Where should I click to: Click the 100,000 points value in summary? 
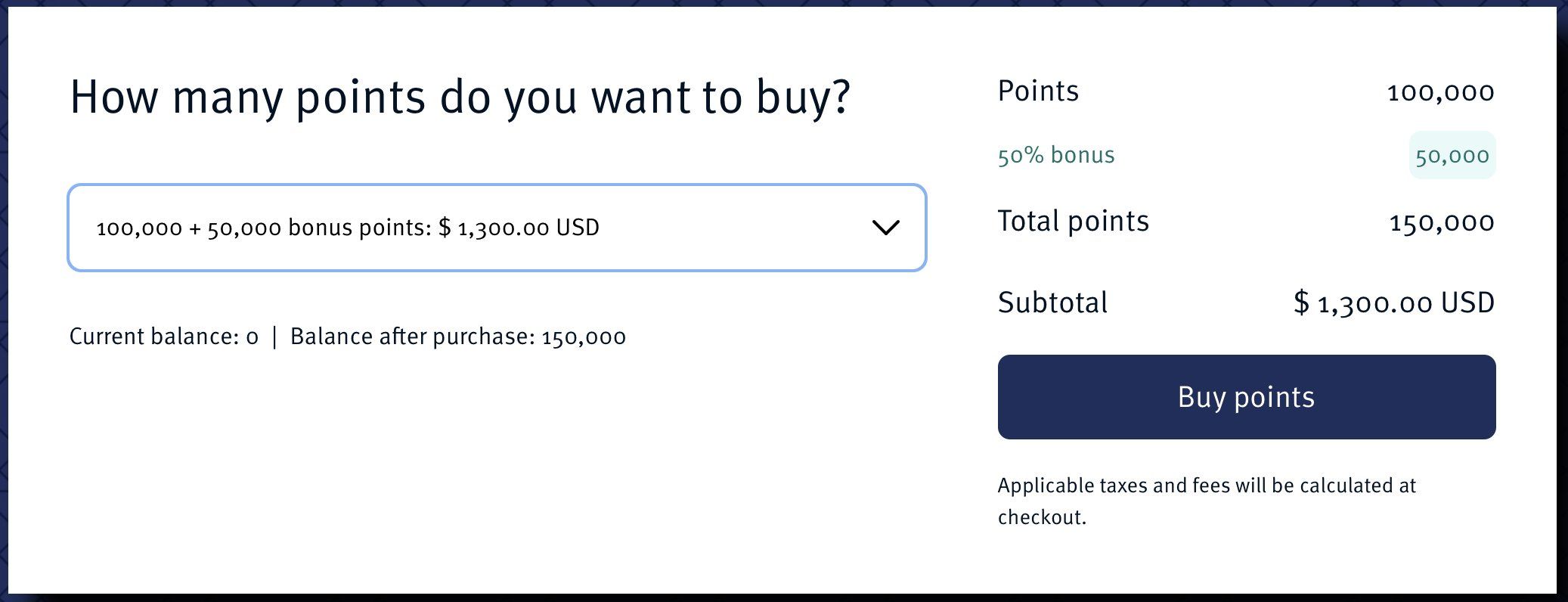(1440, 92)
